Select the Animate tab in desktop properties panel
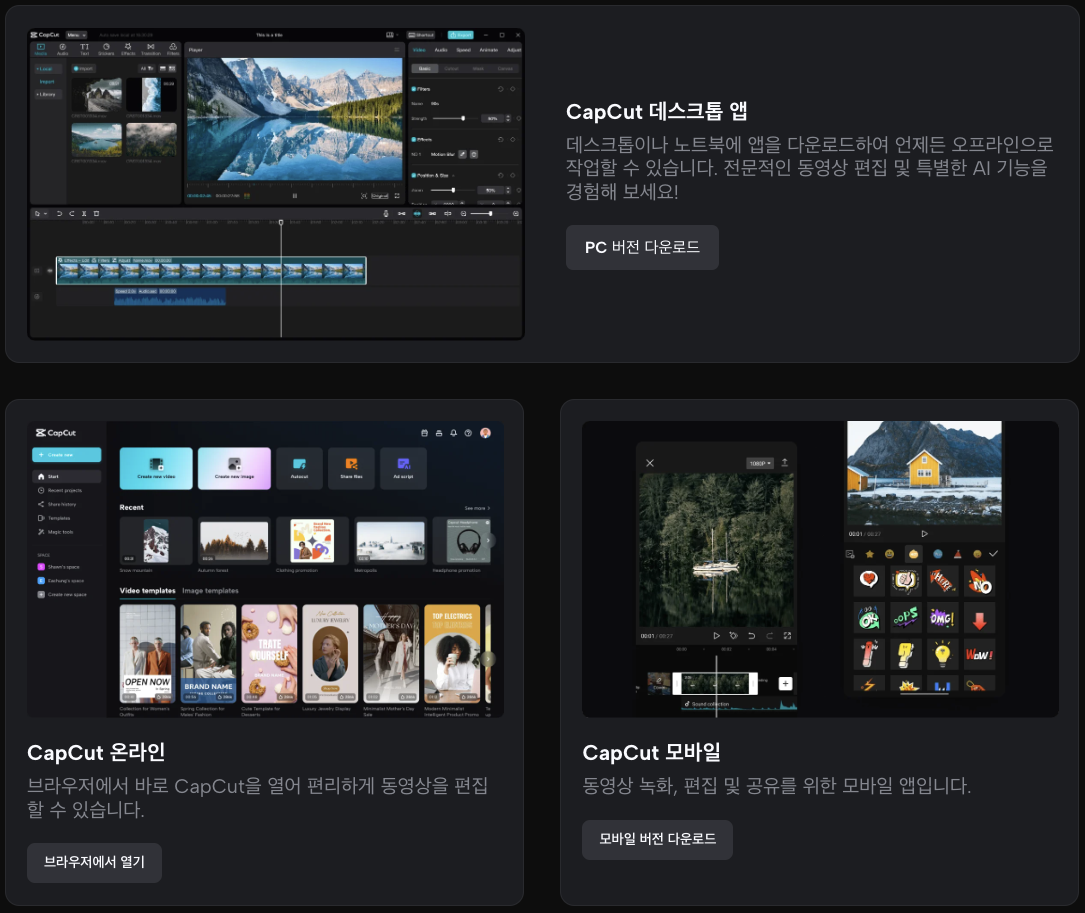1085x913 pixels. (489, 50)
